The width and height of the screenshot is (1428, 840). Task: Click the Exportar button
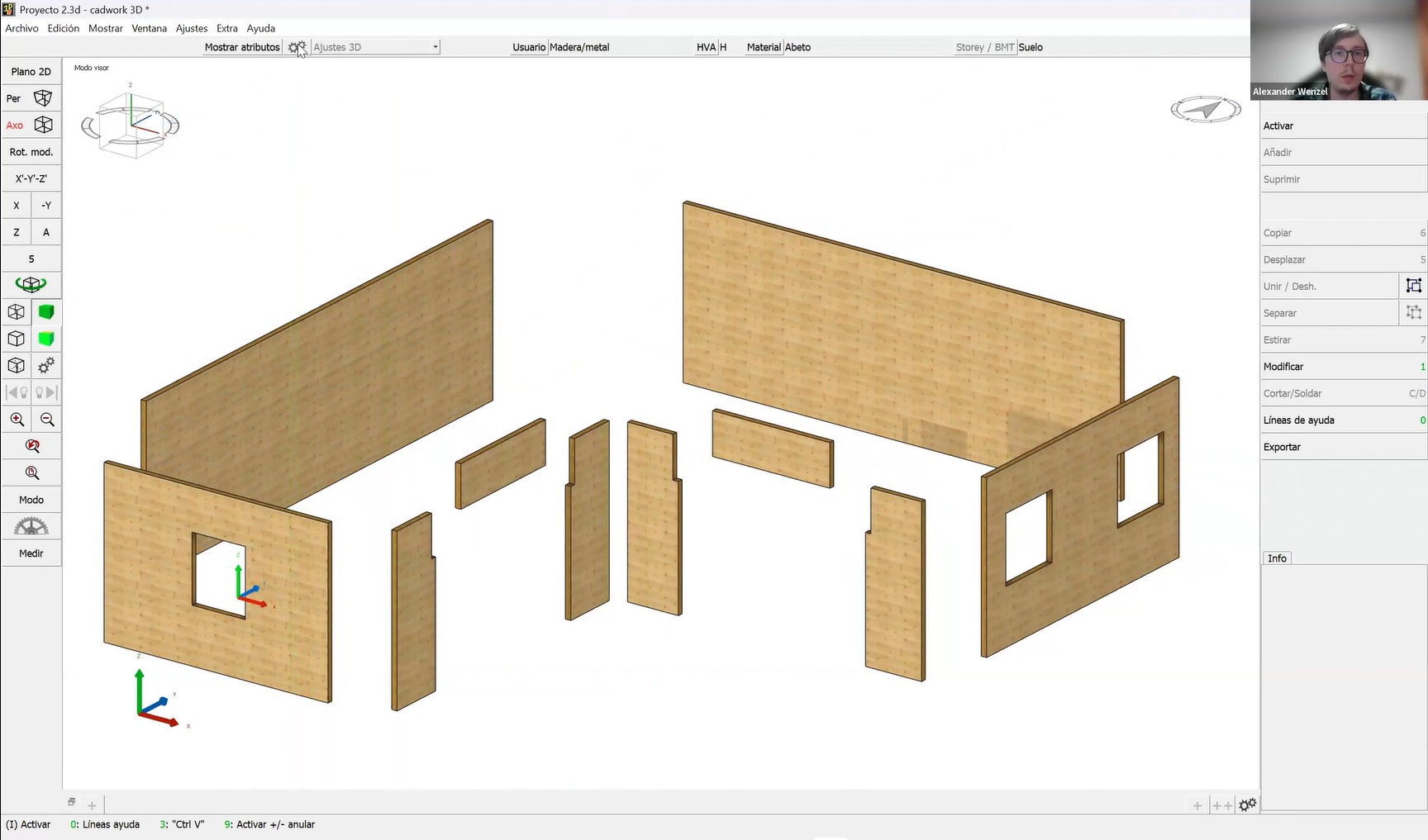[1344, 447]
